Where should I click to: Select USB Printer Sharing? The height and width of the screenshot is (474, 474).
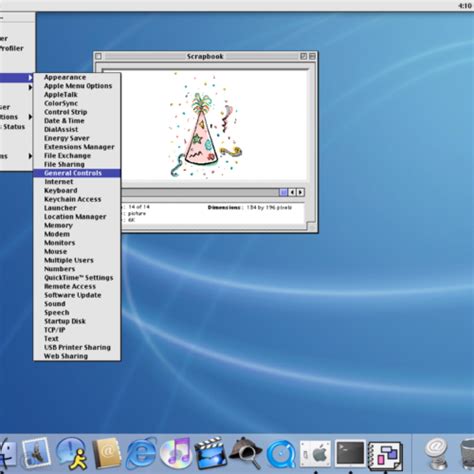[77, 347]
